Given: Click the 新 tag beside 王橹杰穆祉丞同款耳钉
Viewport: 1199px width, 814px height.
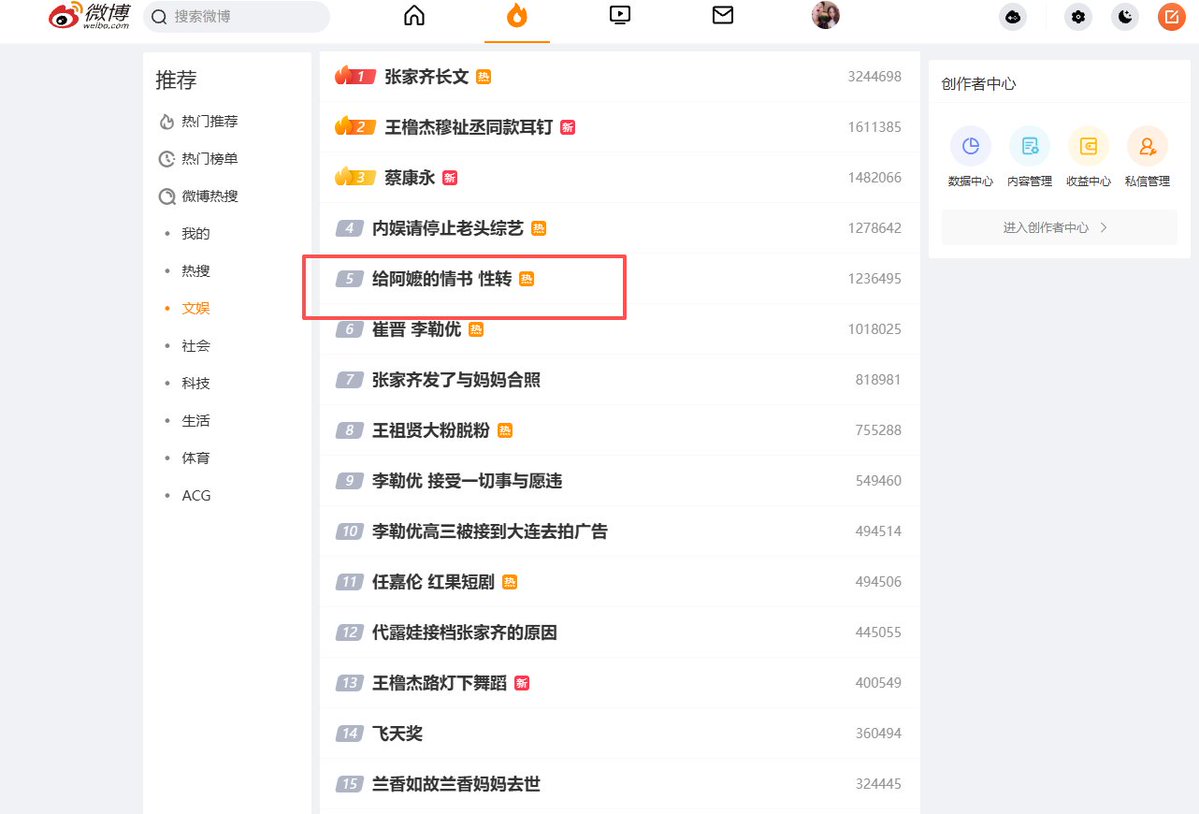Looking at the screenshot, I should [x=567, y=128].
